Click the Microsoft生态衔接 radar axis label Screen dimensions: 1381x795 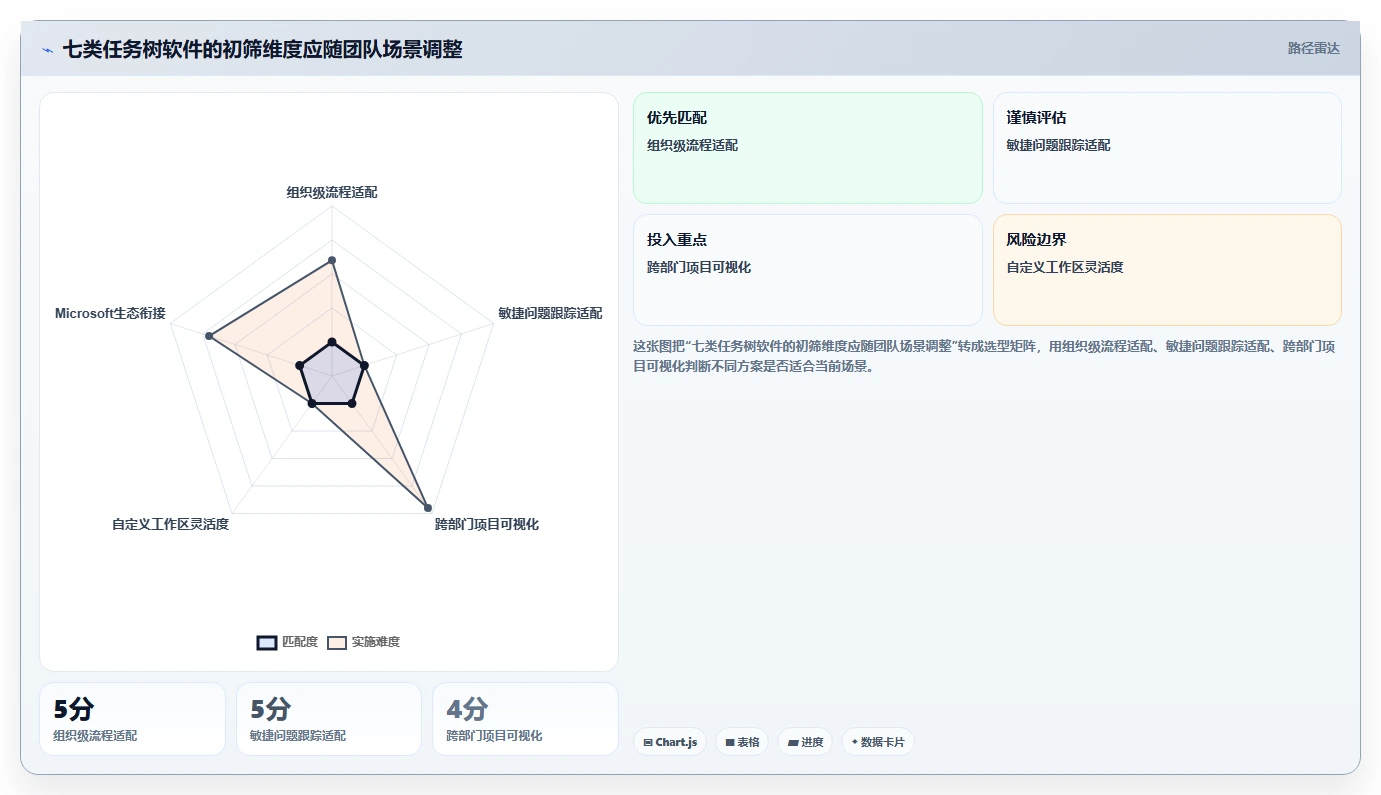click(x=110, y=313)
